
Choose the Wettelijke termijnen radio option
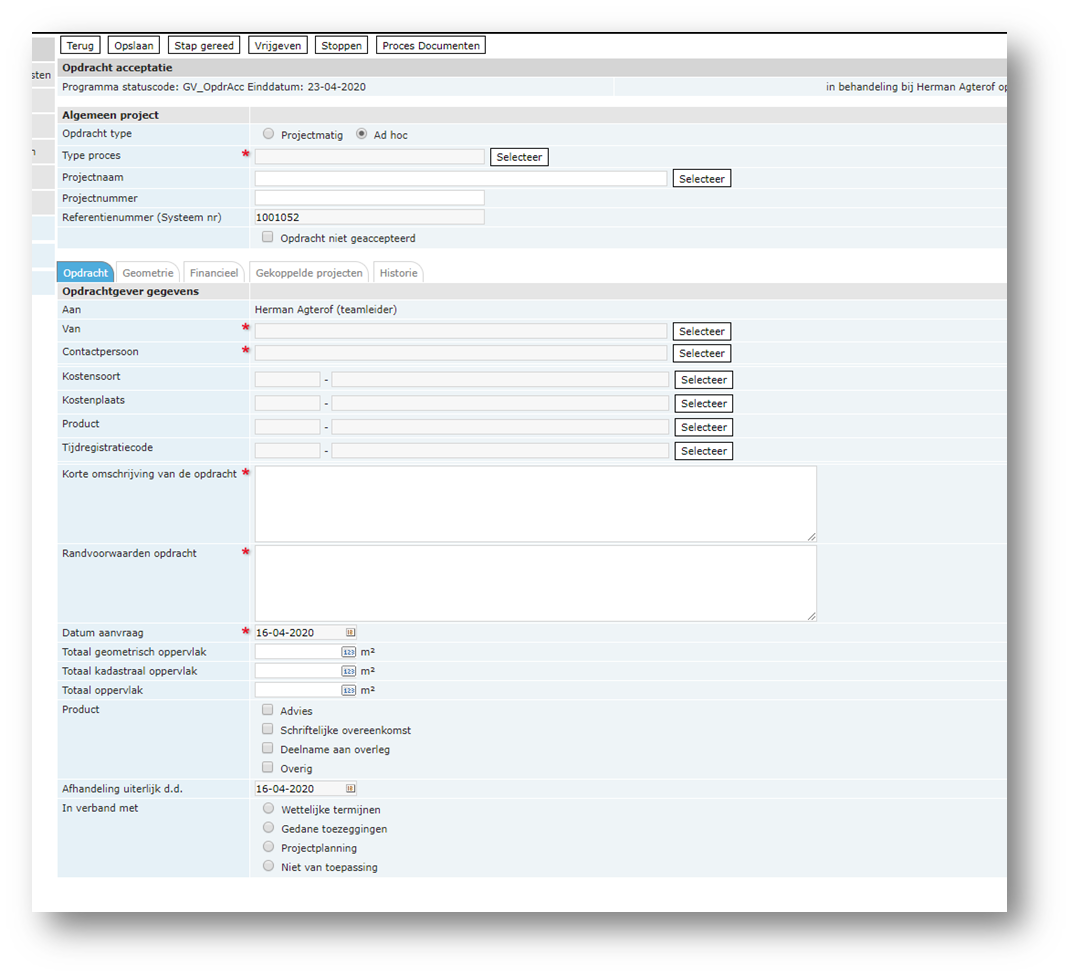point(268,808)
